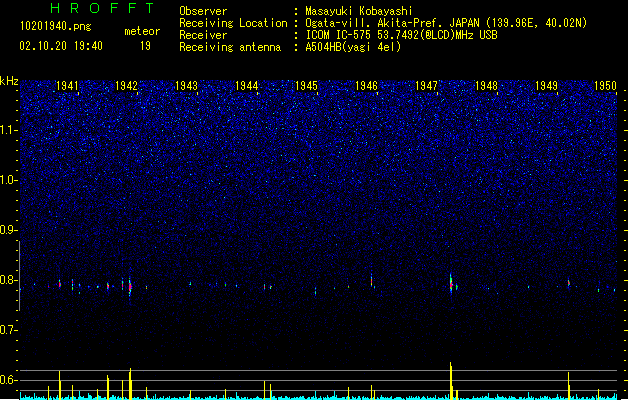Click the HROFFT title text
629x400 pixels.
pos(102,8)
